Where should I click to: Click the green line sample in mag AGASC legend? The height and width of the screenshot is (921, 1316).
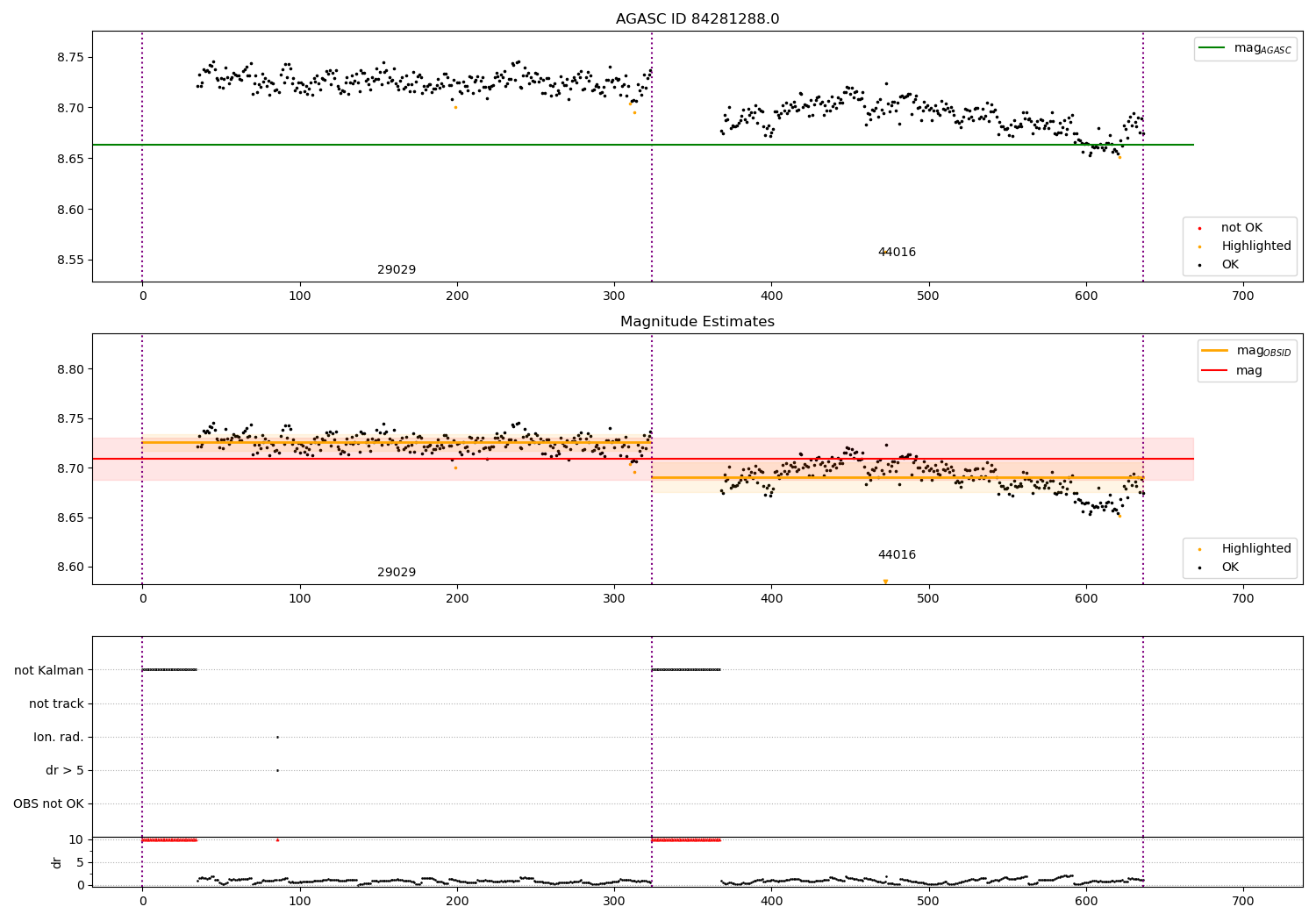click(x=1212, y=48)
